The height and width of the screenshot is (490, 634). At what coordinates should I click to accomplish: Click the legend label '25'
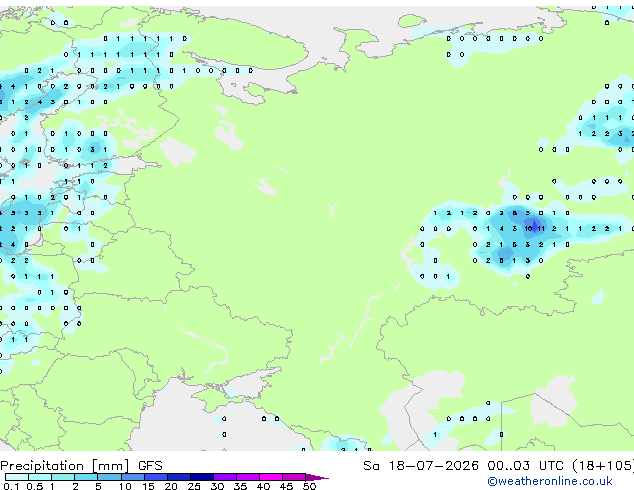194,486
